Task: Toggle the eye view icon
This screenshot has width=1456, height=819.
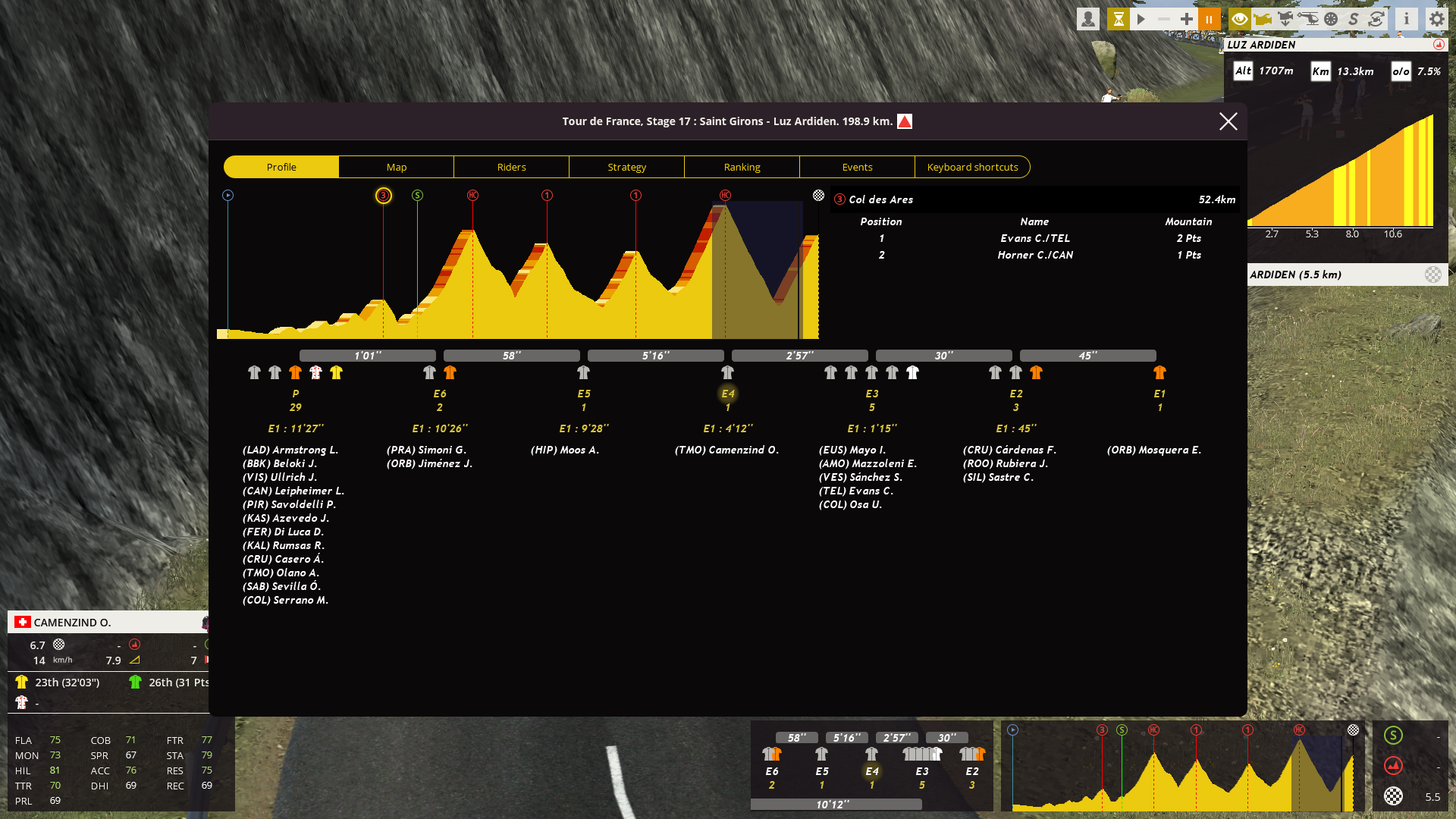Action: pyautogui.click(x=1240, y=19)
